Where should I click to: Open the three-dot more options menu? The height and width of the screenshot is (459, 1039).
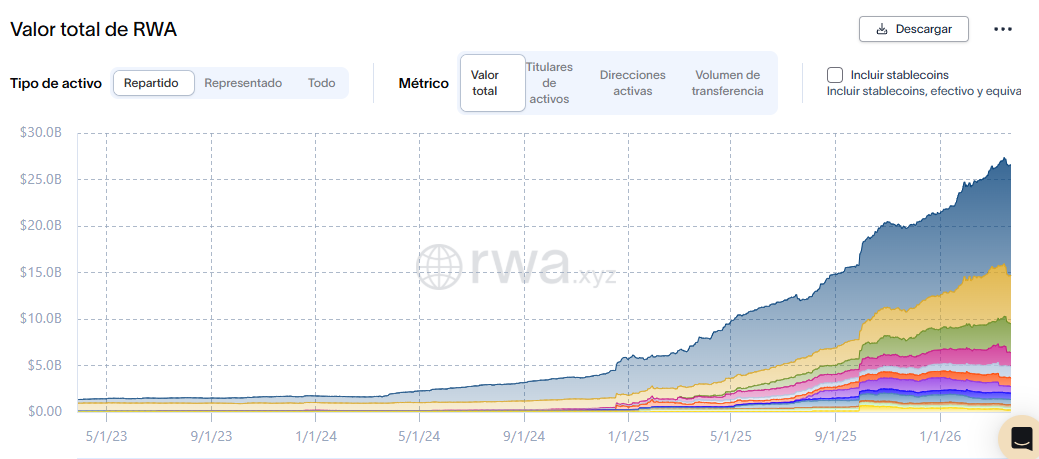(1003, 29)
